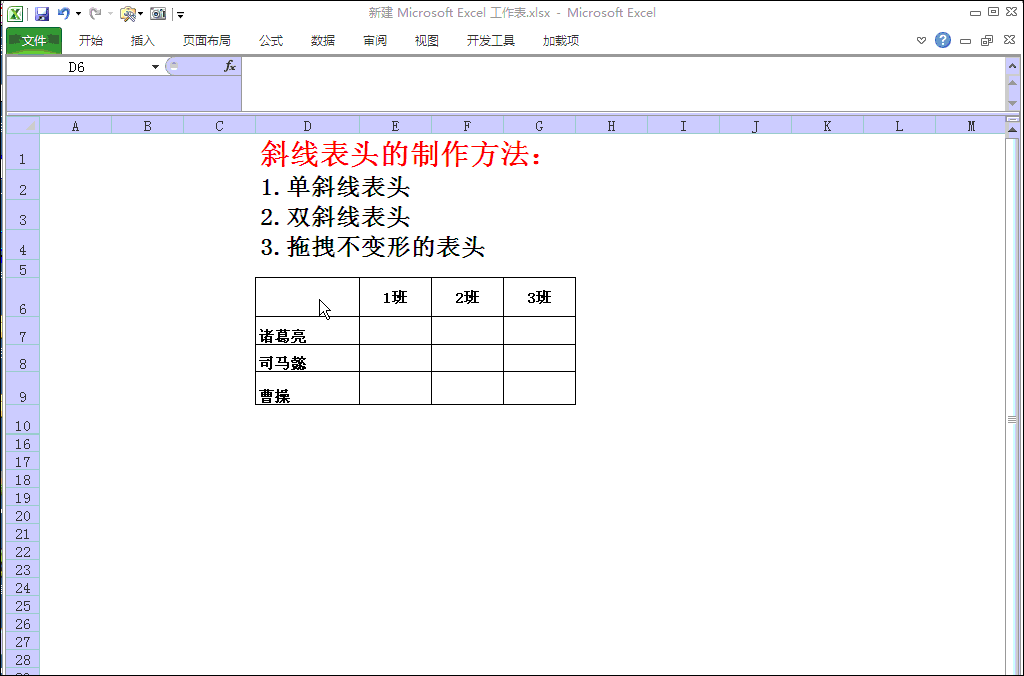Select the cell containing 诸葛亮

pos(307,330)
